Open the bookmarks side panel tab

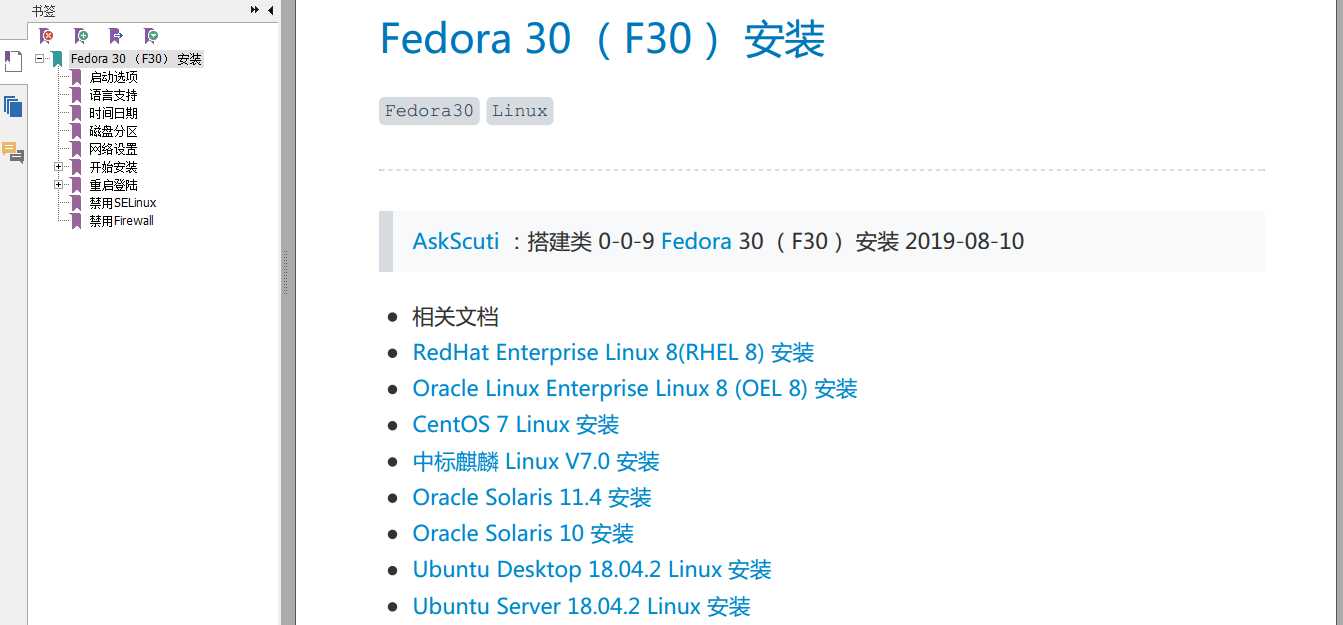click(x=12, y=61)
